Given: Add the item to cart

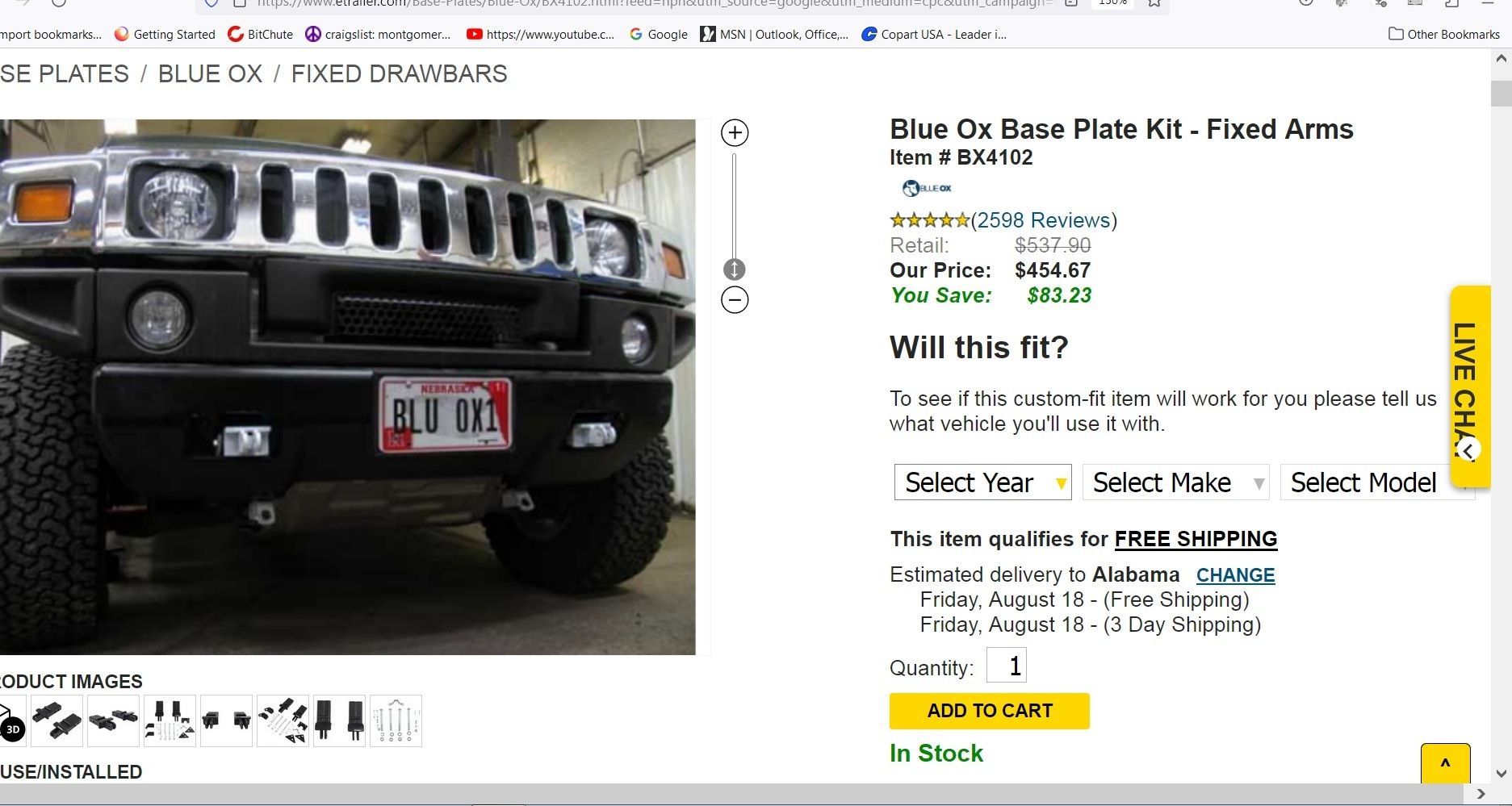Looking at the screenshot, I should tap(990, 711).
